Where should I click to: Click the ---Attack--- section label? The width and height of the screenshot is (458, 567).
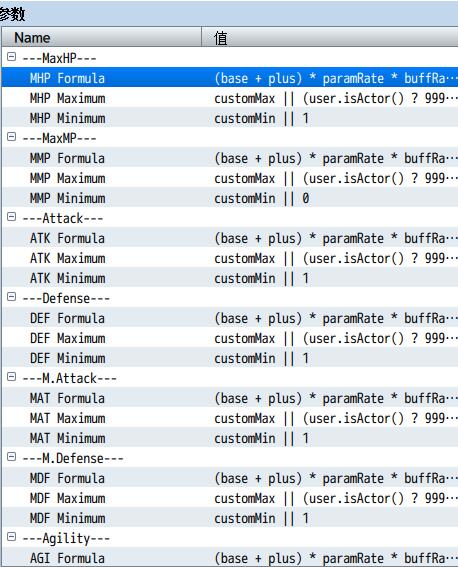click(x=63, y=218)
